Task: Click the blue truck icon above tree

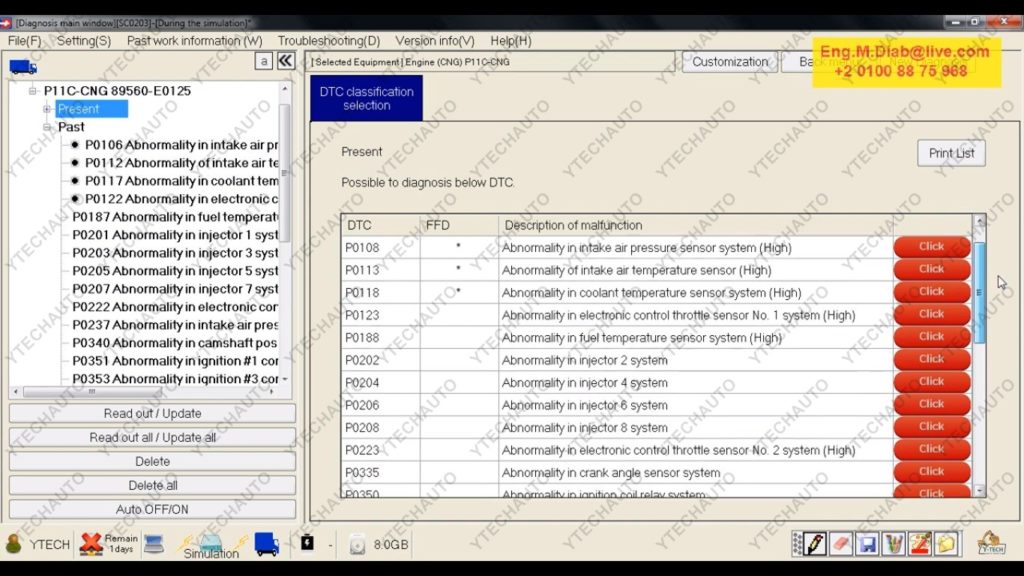Action: (x=23, y=66)
